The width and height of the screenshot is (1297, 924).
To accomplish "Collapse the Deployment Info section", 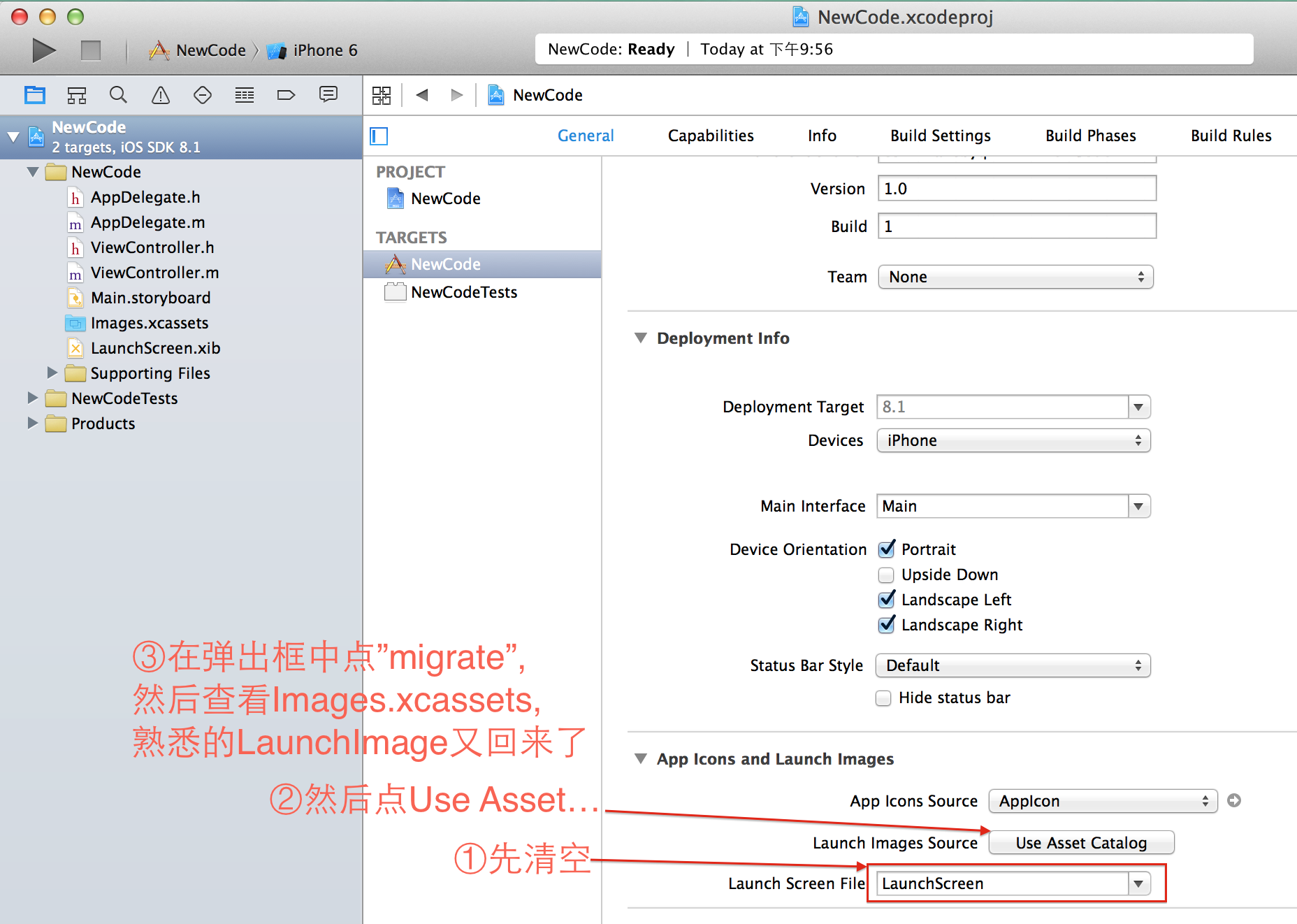I will click(x=641, y=338).
